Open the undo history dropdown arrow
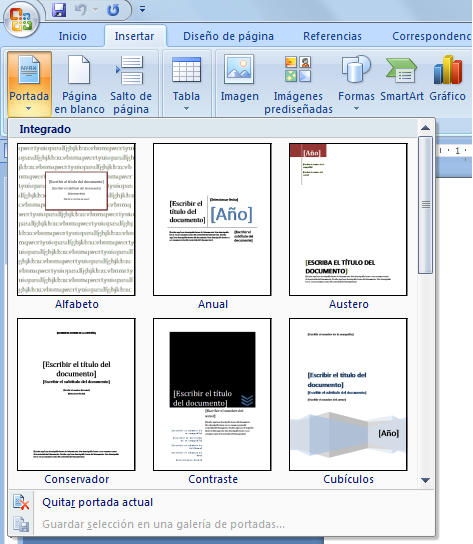473x544 pixels. (x=95, y=10)
